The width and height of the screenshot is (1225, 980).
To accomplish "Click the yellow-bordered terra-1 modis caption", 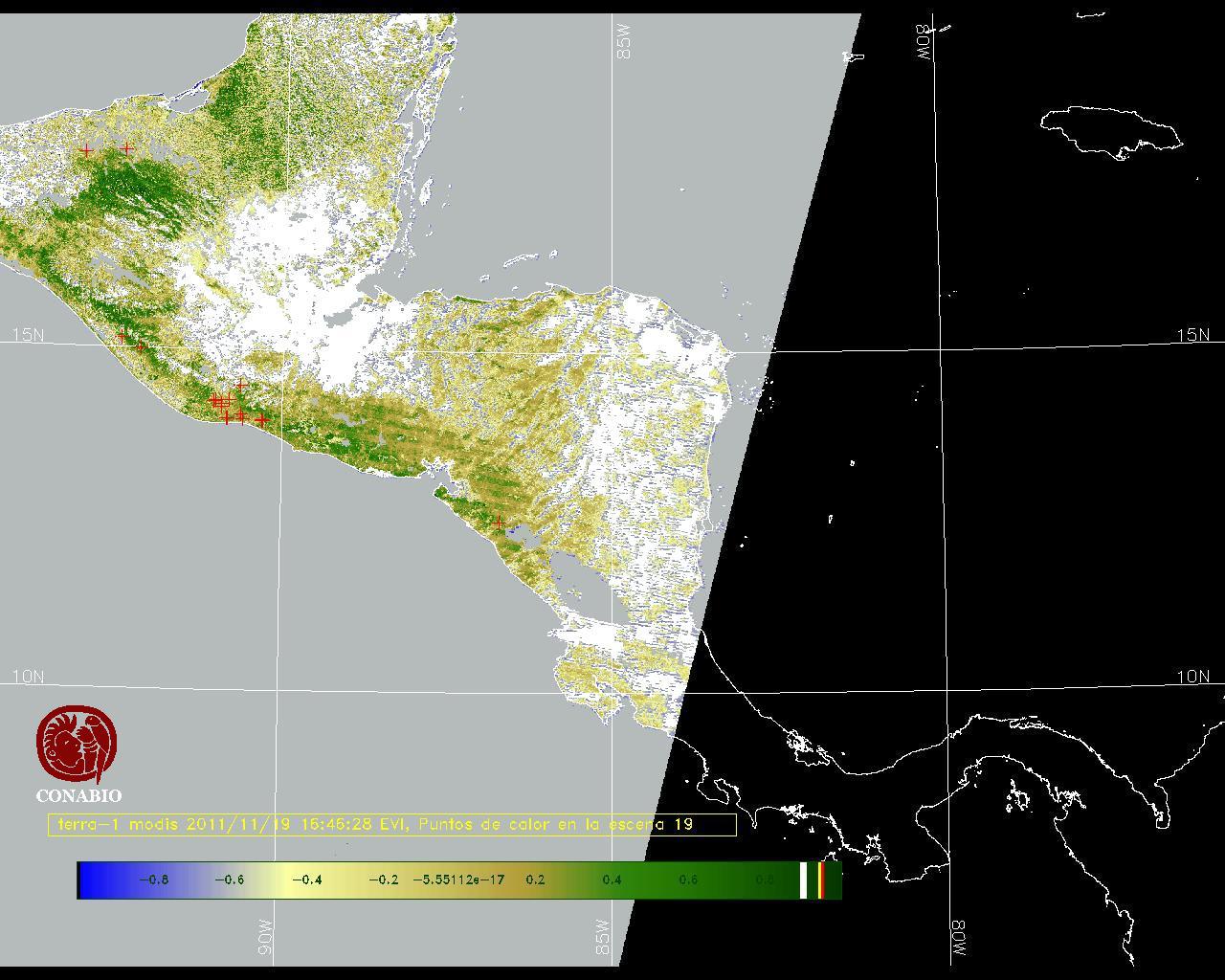I will click(391, 825).
